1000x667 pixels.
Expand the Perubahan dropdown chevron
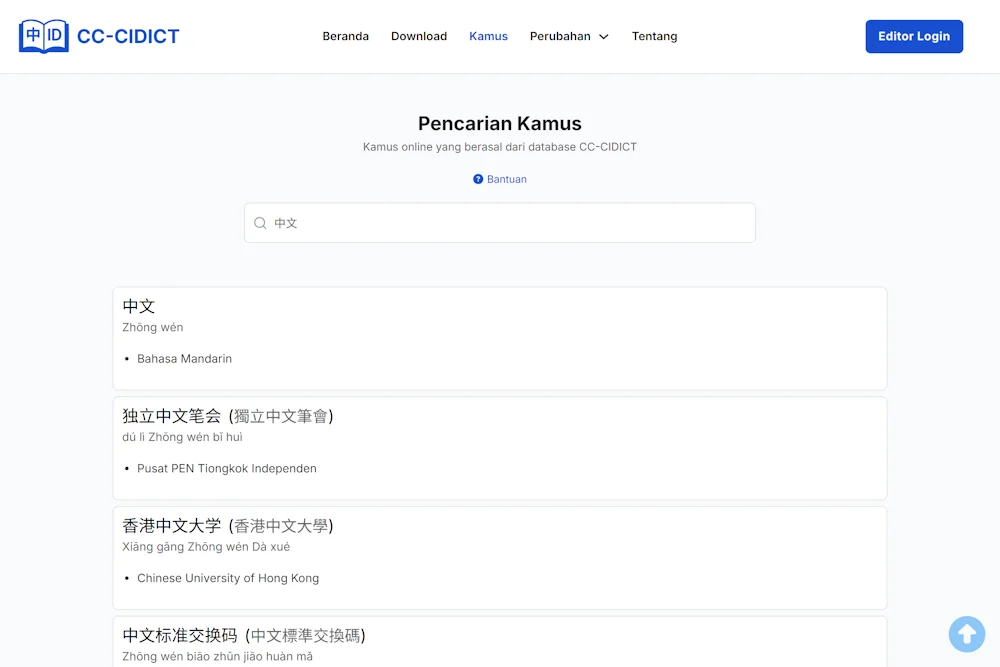pyautogui.click(x=604, y=36)
